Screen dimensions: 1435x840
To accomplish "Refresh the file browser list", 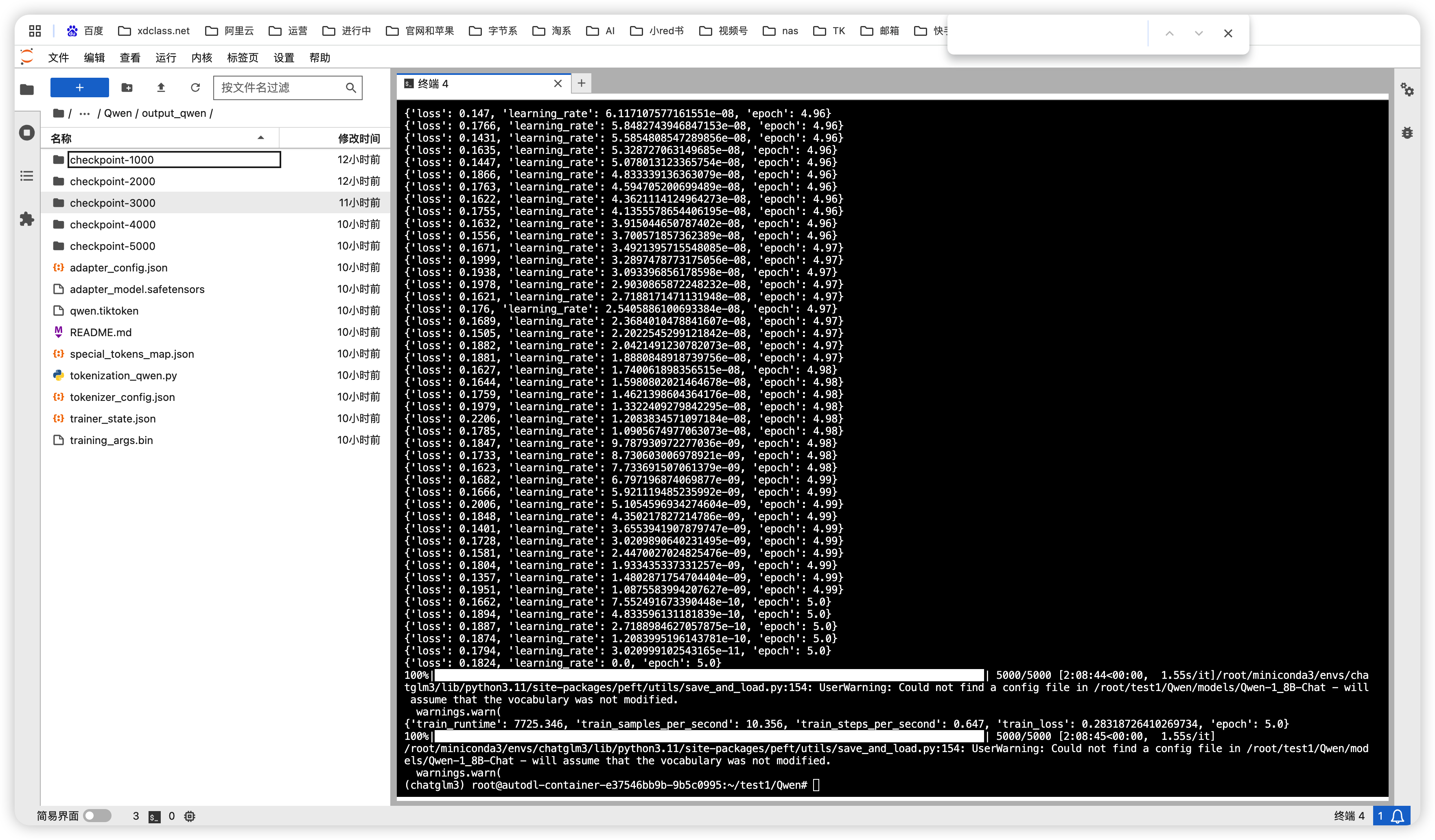I will pos(195,87).
